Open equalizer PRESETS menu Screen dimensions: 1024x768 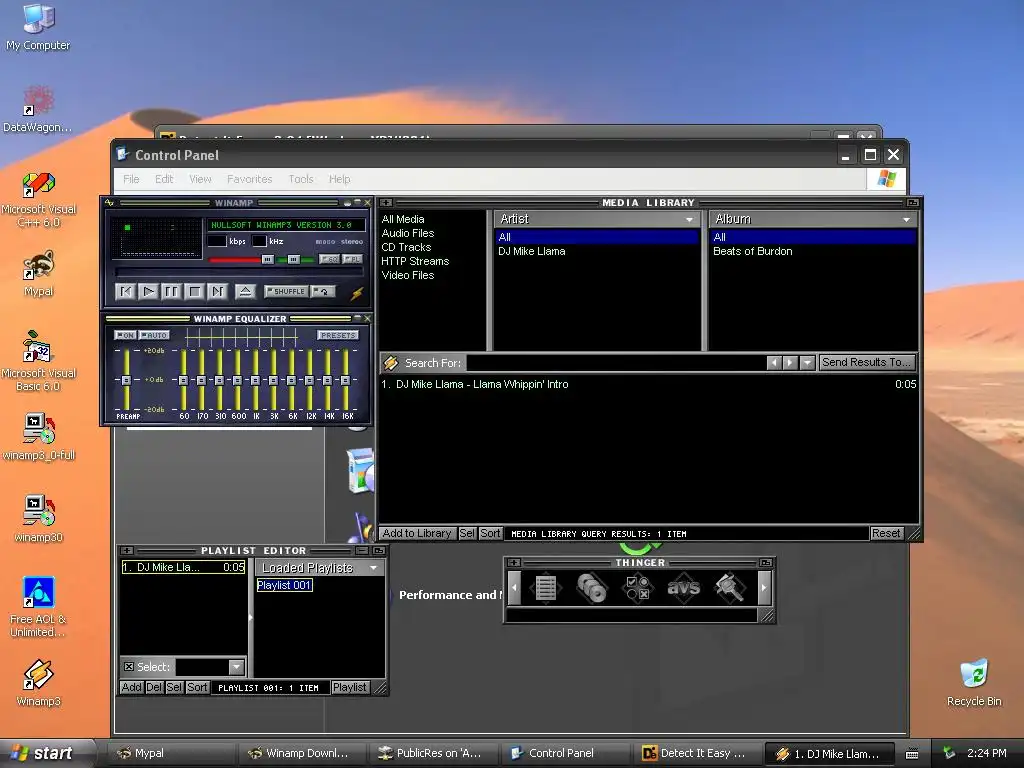[x=338, y=335]
